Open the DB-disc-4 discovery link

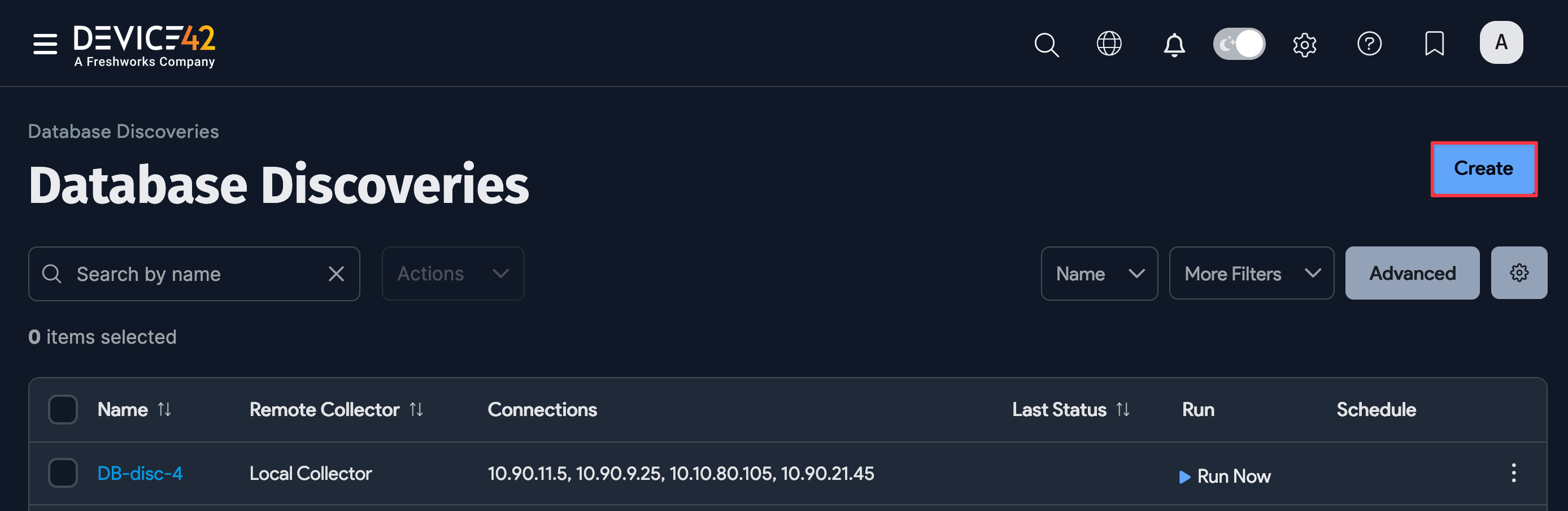[140, 473]
